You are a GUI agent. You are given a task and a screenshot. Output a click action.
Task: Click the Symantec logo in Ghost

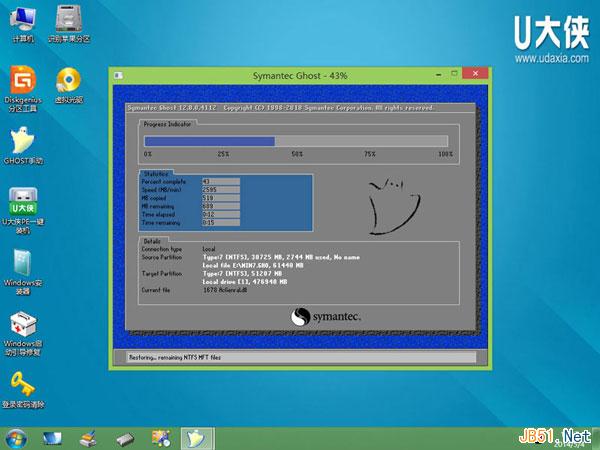326,317
